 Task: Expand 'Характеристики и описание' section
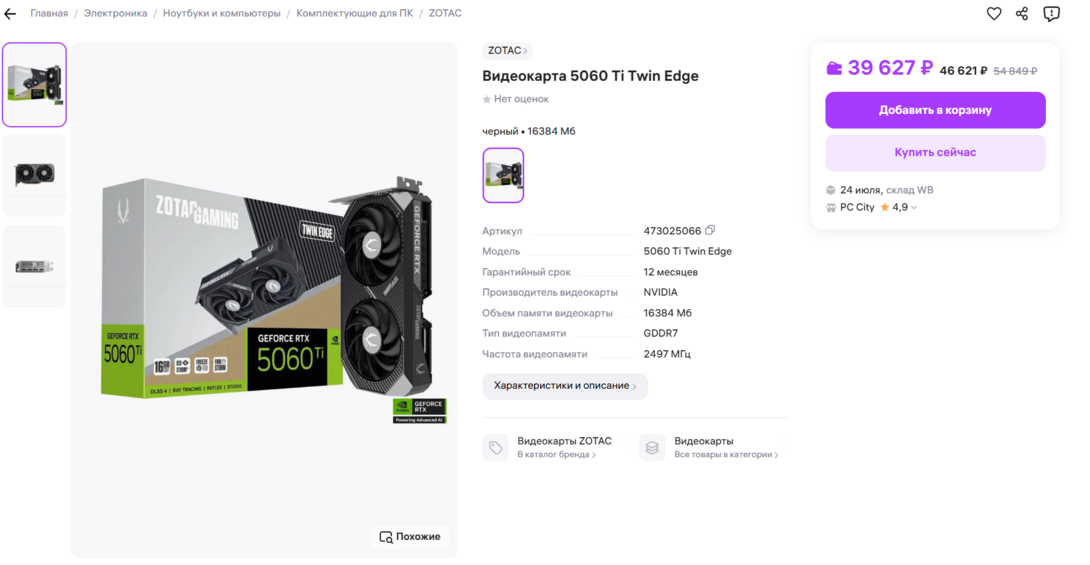565,386
